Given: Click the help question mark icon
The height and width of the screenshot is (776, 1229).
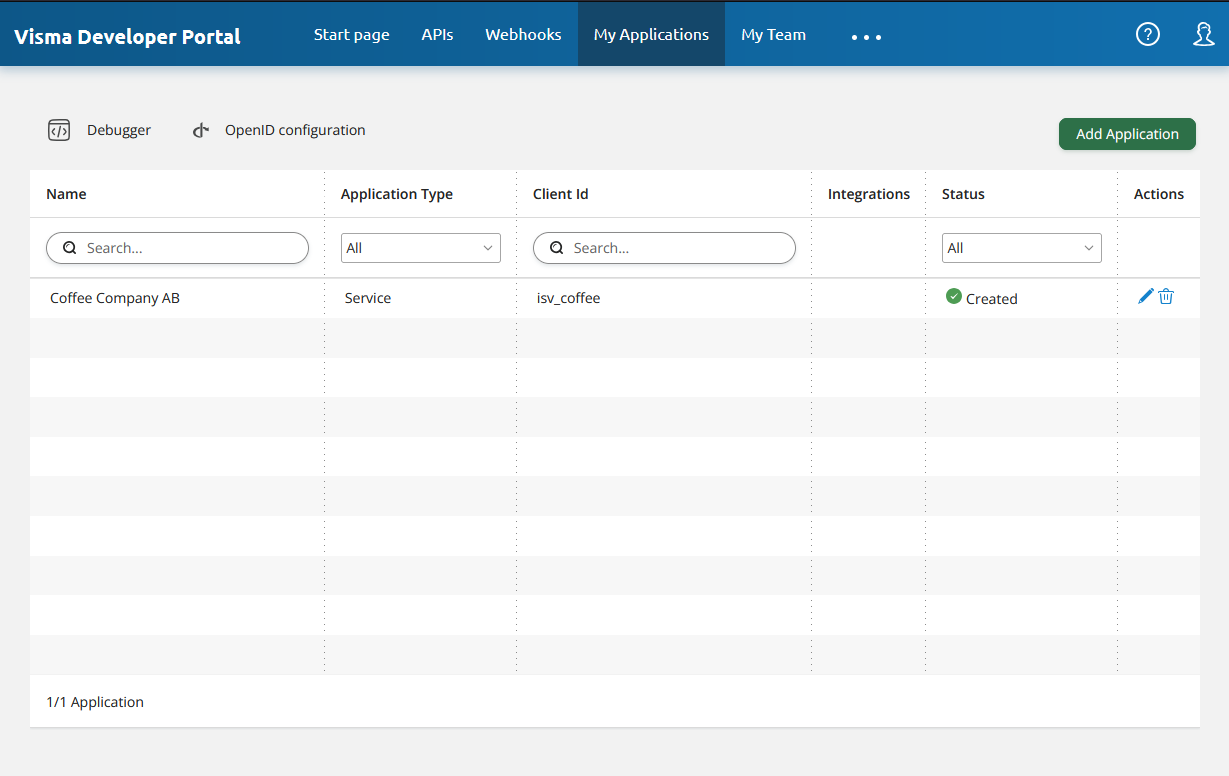Looking at the screenshot, I should (1148, 34).
